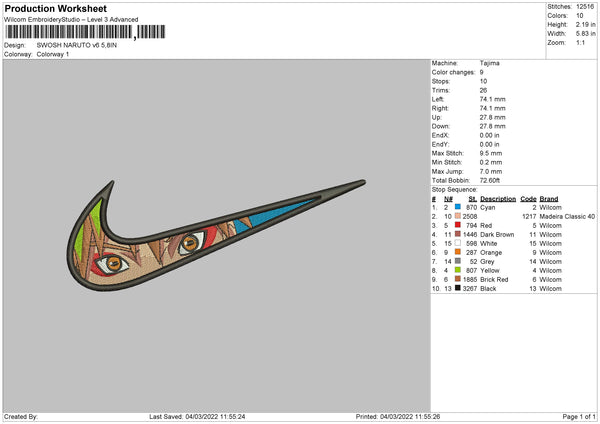Click the Madeira Classic 40 peach swatch
Screen dimensions: 600x424
coord(458,216)
